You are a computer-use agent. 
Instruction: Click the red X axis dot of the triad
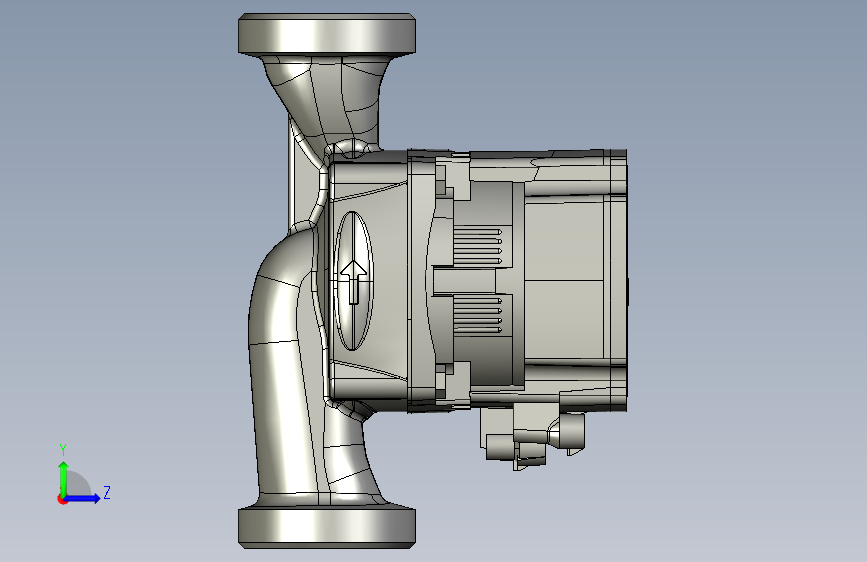[62, 499]
